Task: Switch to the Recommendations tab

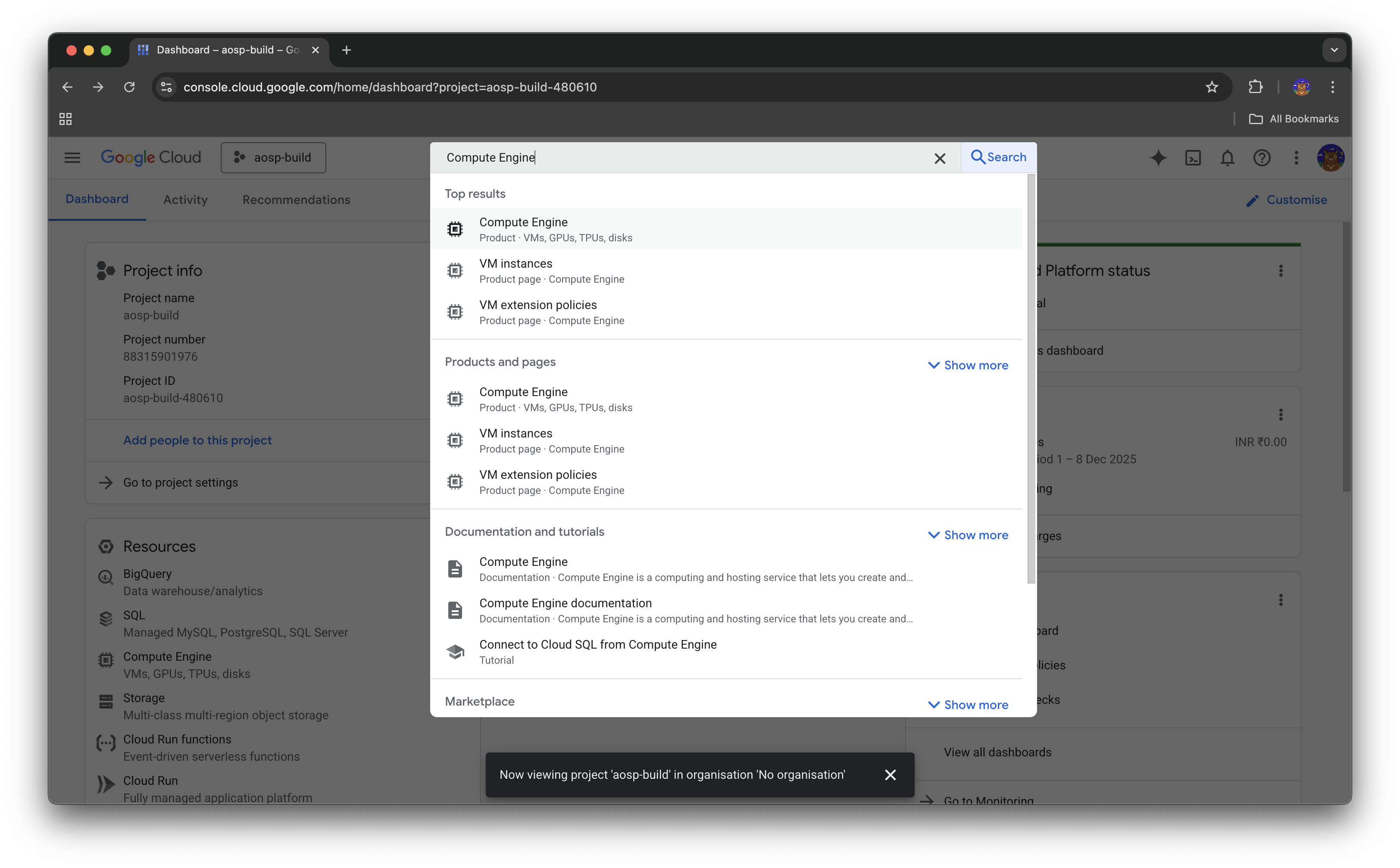Action: tap(296, 200)
